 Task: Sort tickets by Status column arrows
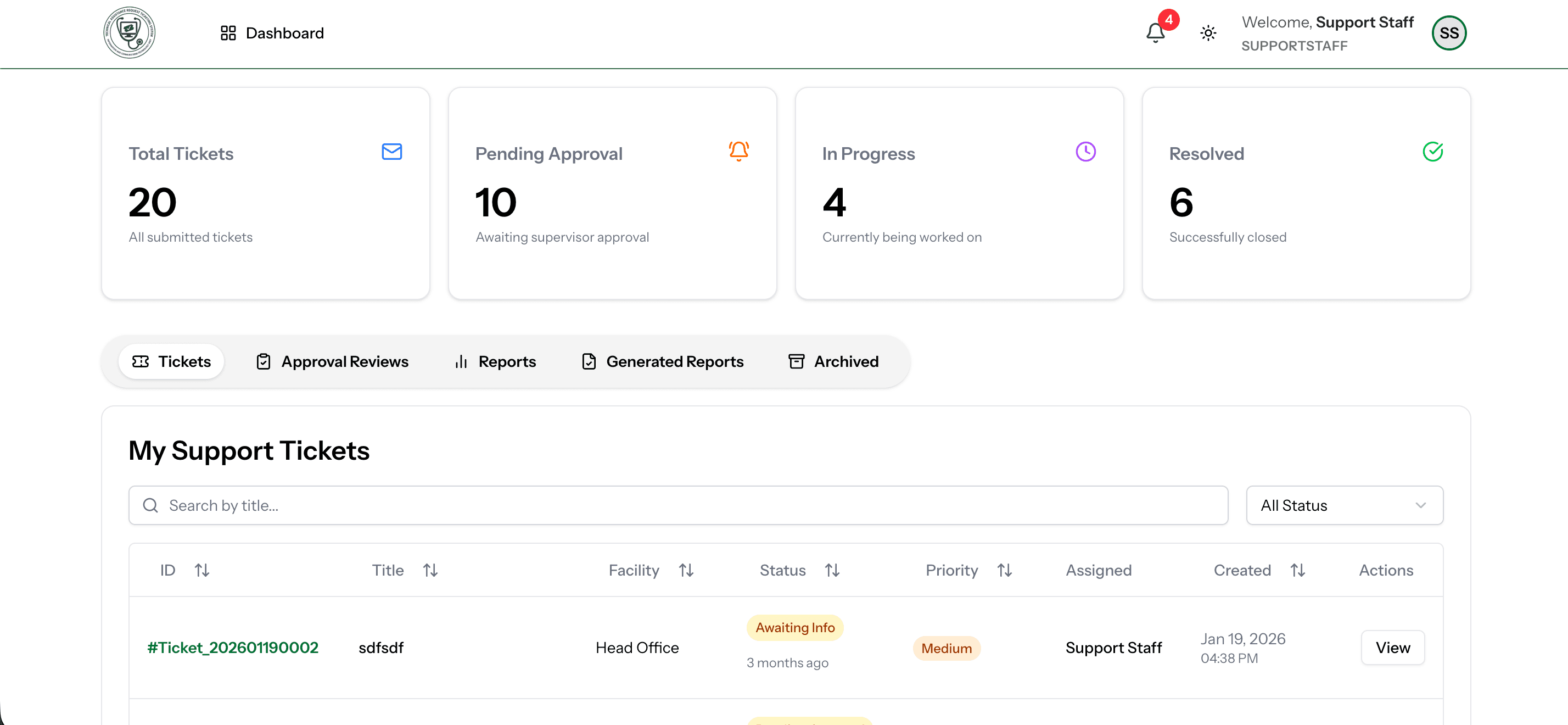833,570
